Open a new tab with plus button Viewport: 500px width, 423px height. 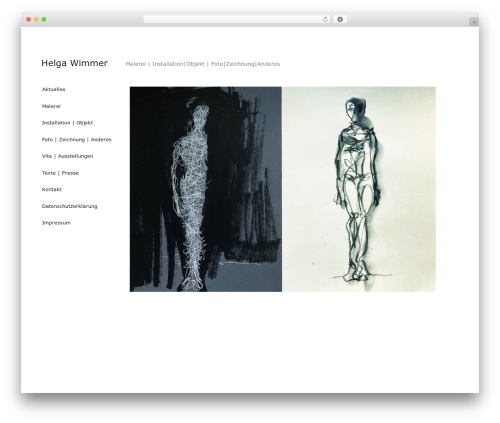point(474,22)
